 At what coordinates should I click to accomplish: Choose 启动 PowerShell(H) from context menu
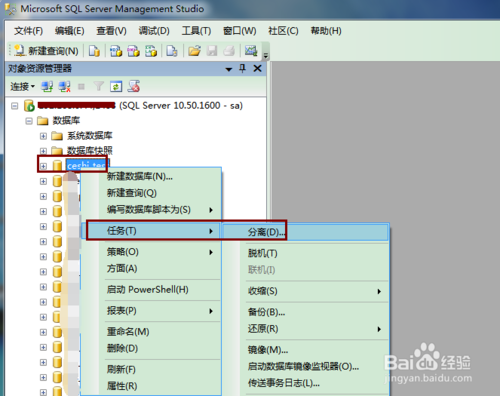pyautogui.click(x=151, y=289)
